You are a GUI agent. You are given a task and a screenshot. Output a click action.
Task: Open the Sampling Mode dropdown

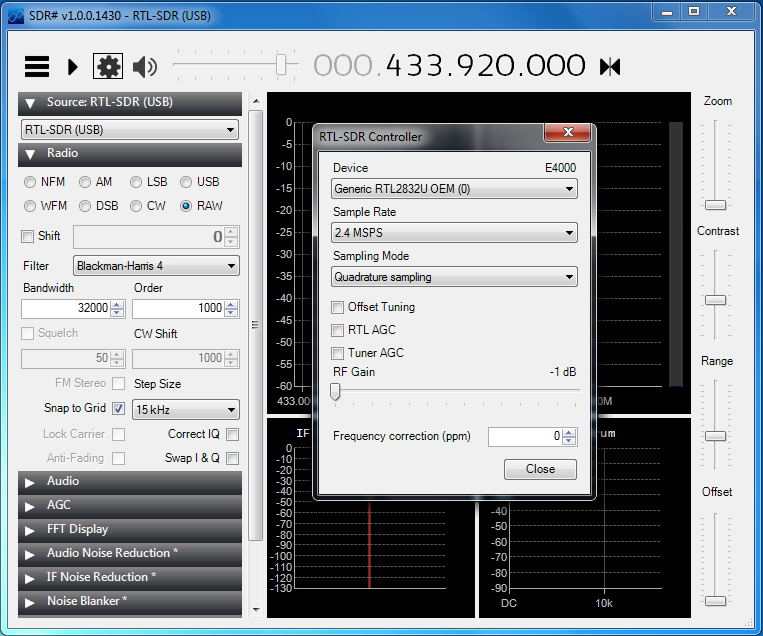(x=454, y=277)
